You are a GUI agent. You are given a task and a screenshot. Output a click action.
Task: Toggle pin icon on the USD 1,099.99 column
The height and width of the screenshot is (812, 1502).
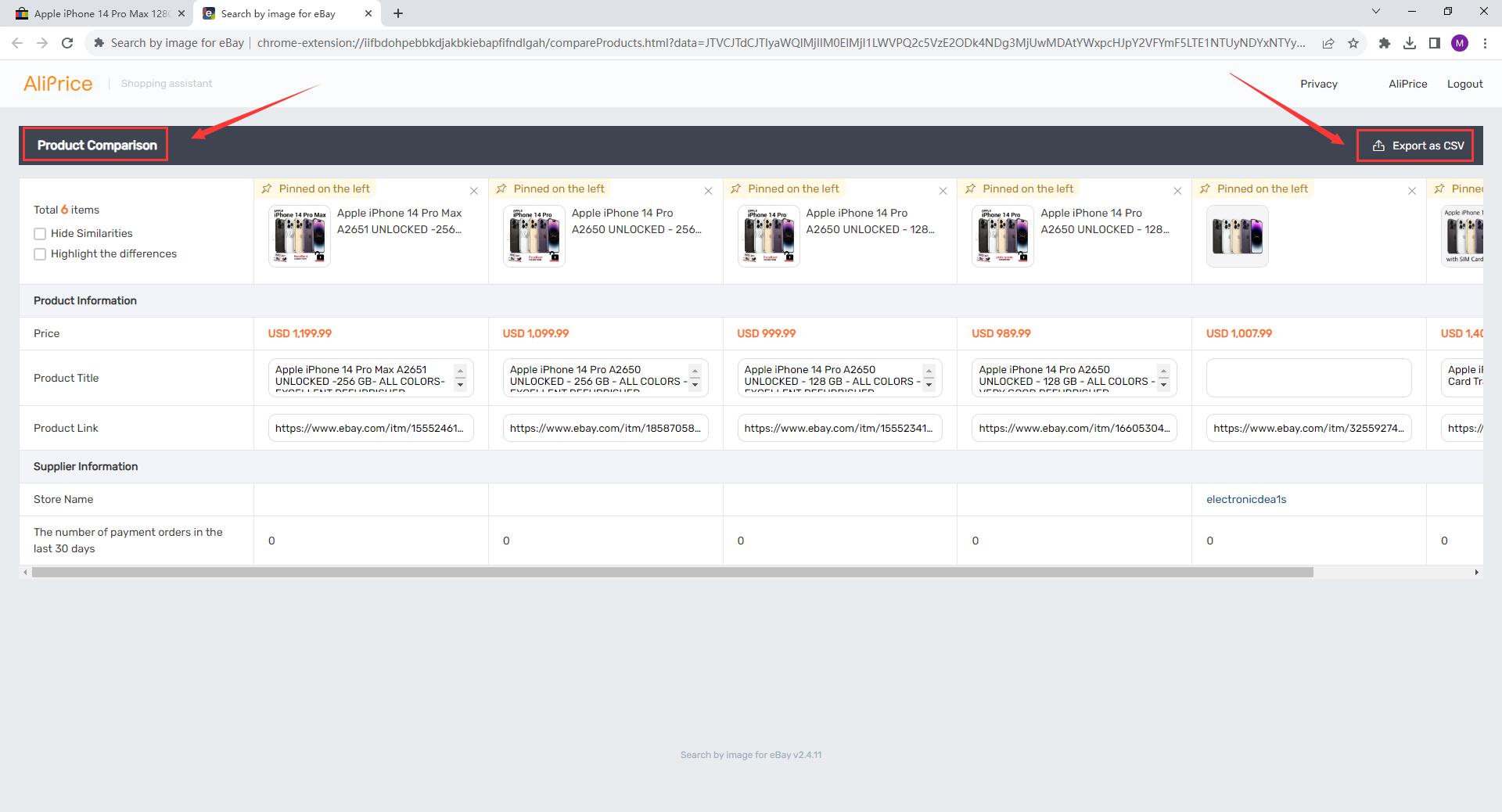tap(501, 189)
